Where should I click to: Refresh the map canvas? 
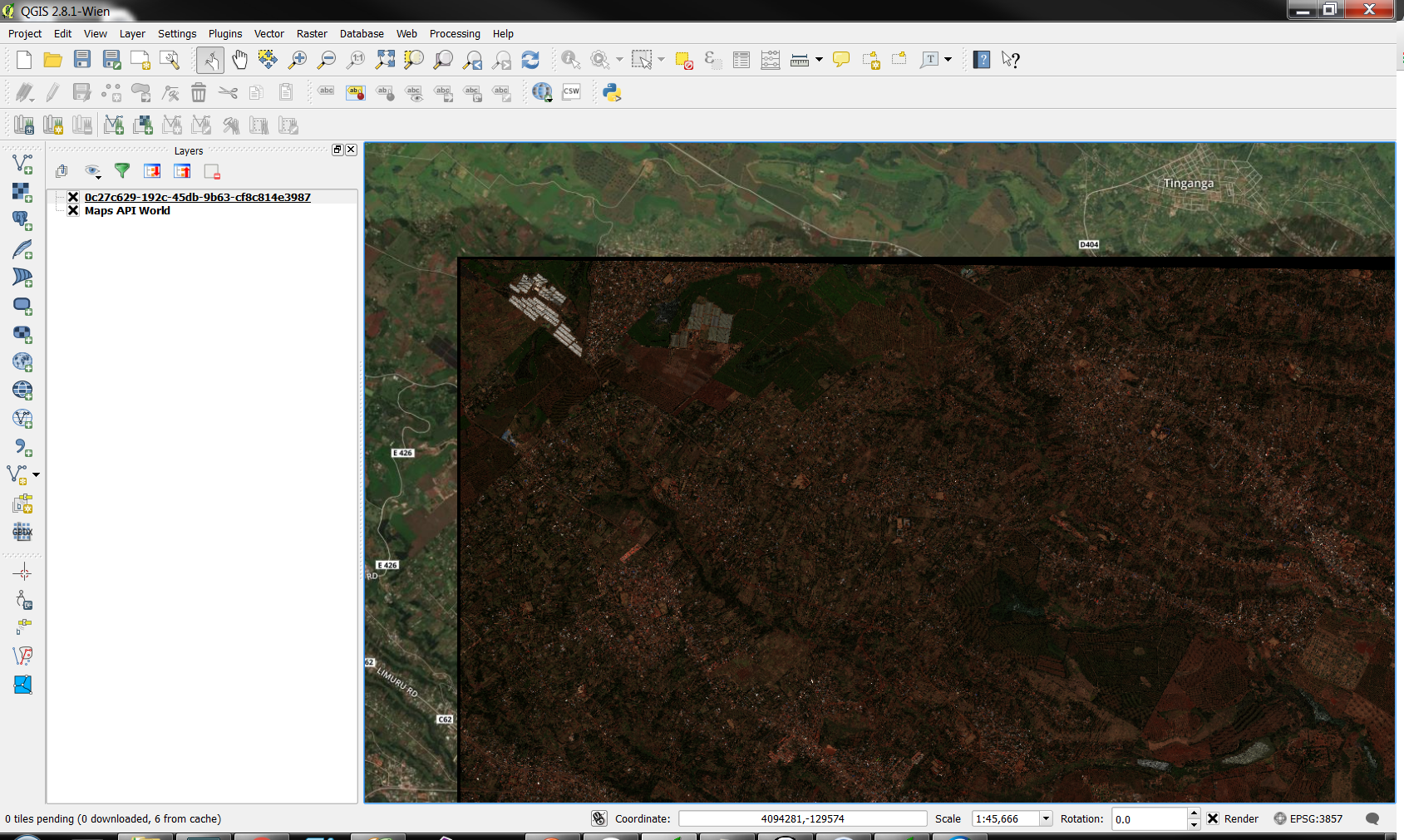click(530, 60)
